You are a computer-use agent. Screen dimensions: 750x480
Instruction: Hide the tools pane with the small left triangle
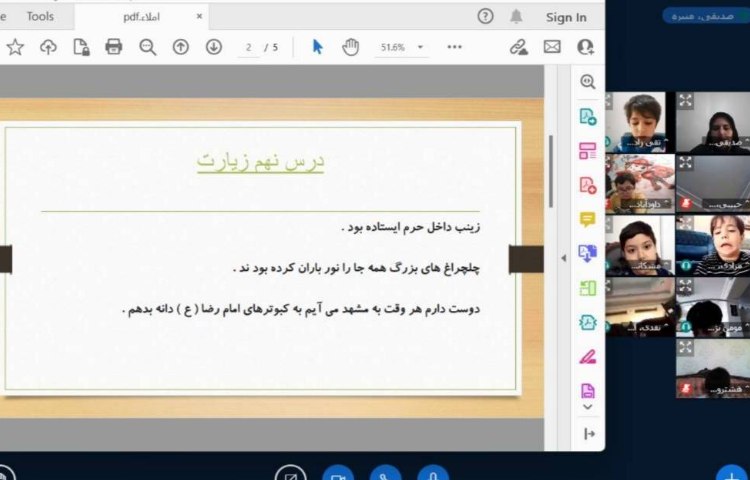point(563,258)
